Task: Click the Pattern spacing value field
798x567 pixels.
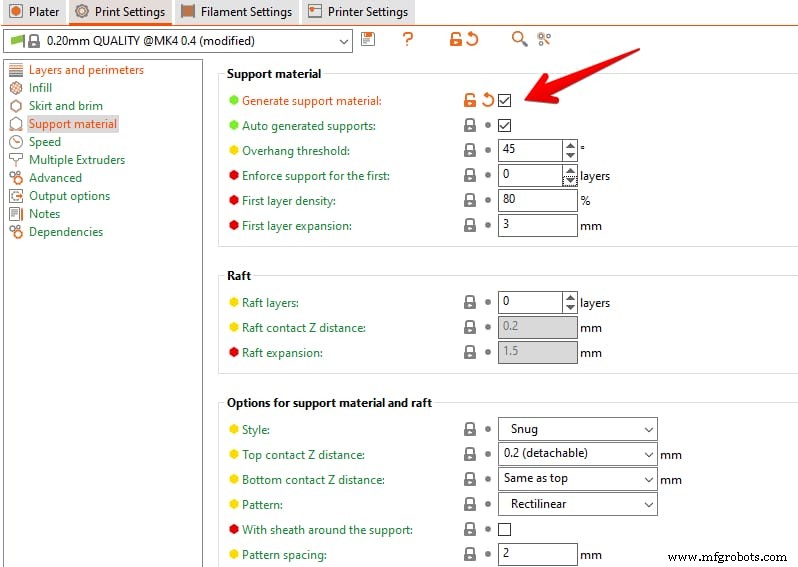Action: [537, 554]
